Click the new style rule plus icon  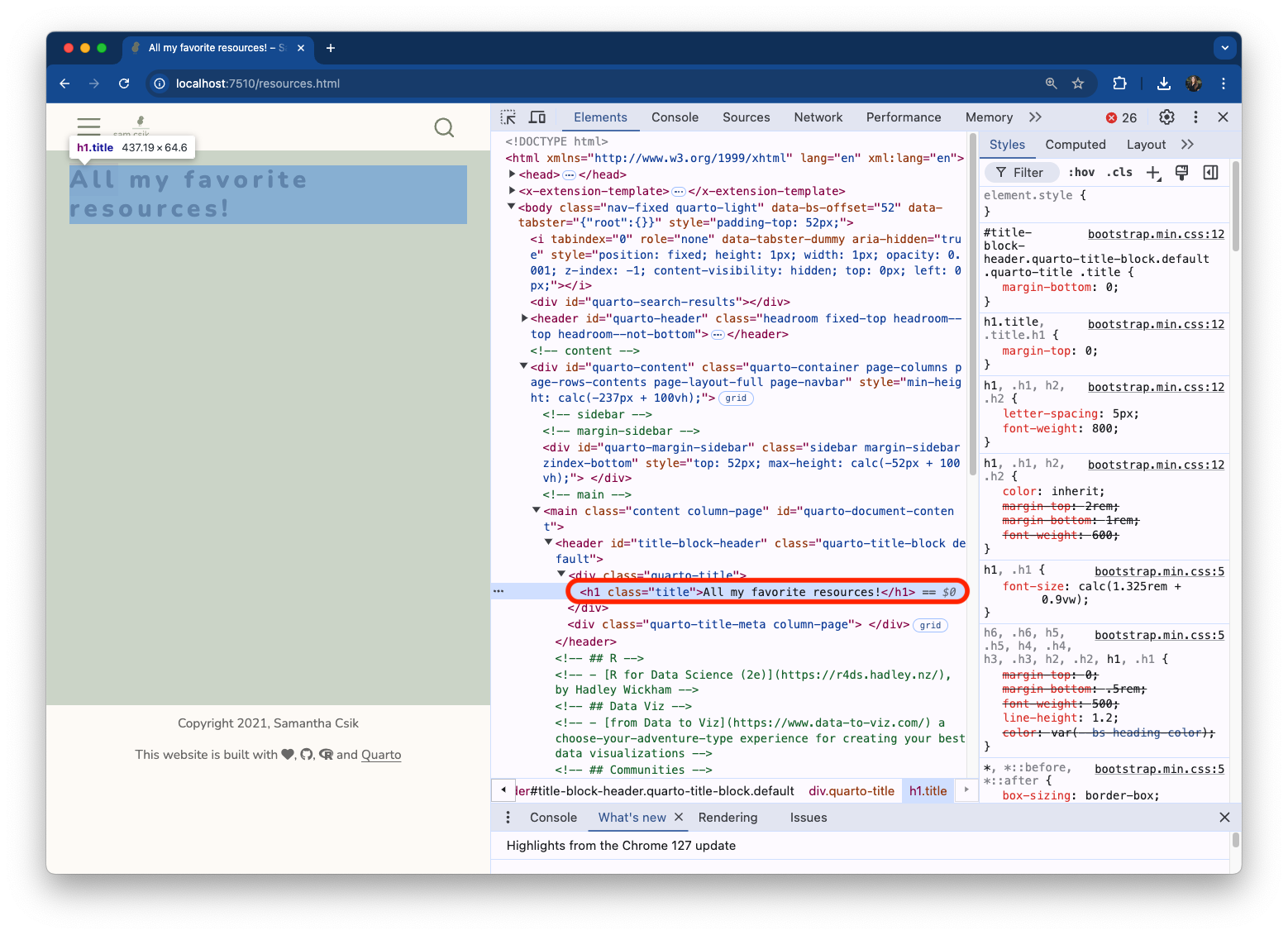pos(1153,172)
